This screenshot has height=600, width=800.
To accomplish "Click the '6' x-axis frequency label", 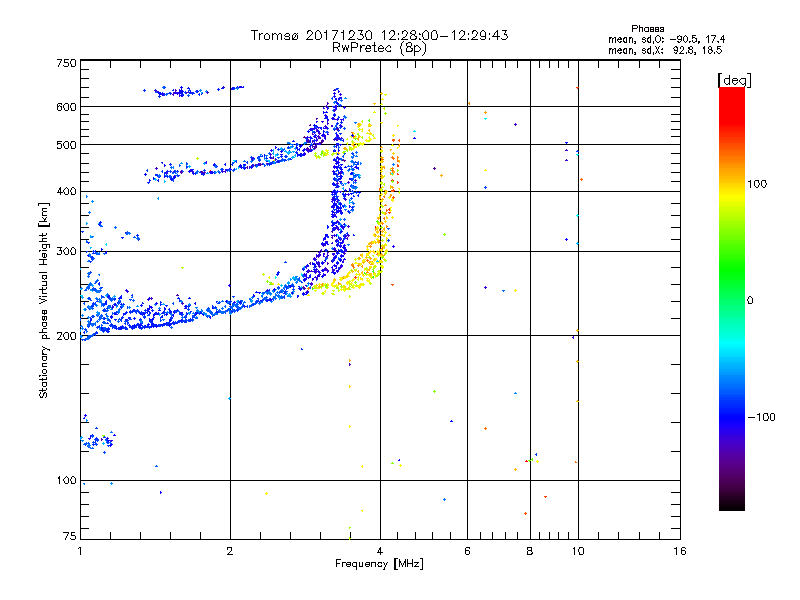I will coord(467,551).
